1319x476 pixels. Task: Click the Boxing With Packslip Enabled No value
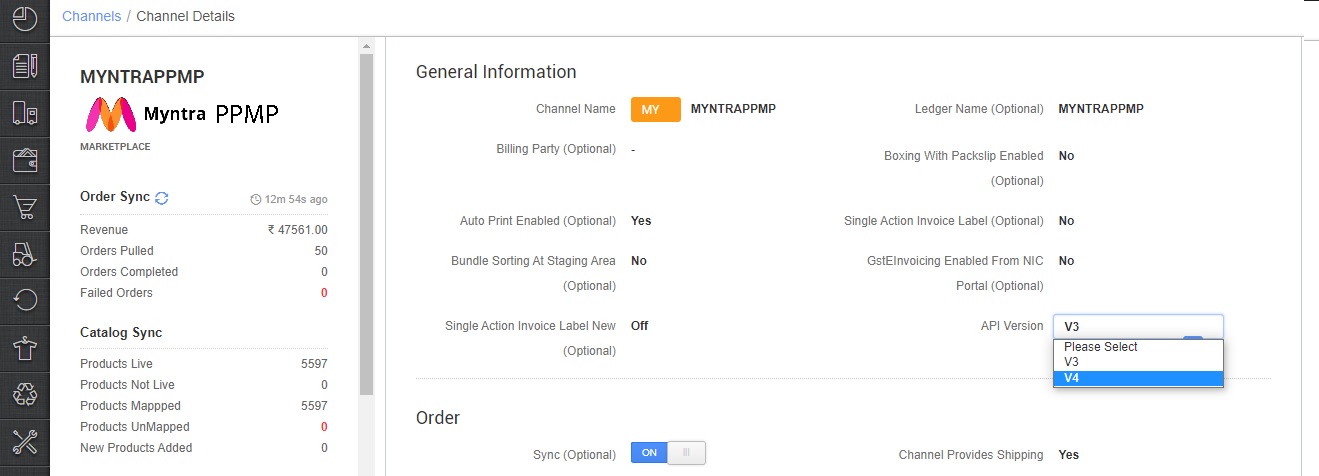coord(1066,156)
